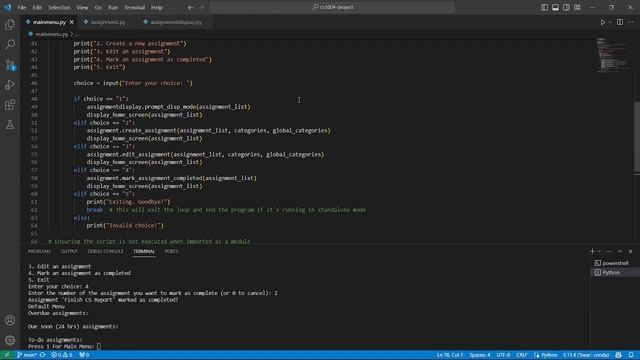Screen dimensions: 640x360
Task: Open the Run menu
Action: pos(113,7)
